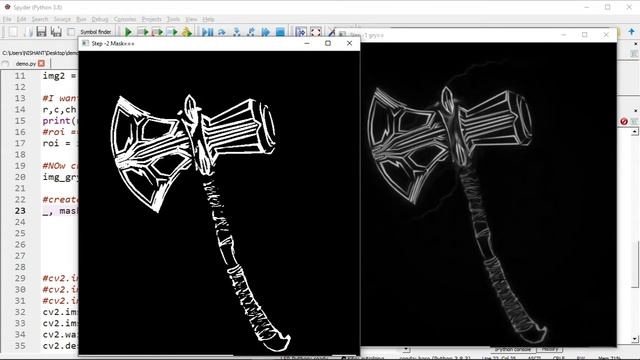
Task: Run the file with the green play icon
Action: [128, 32]
